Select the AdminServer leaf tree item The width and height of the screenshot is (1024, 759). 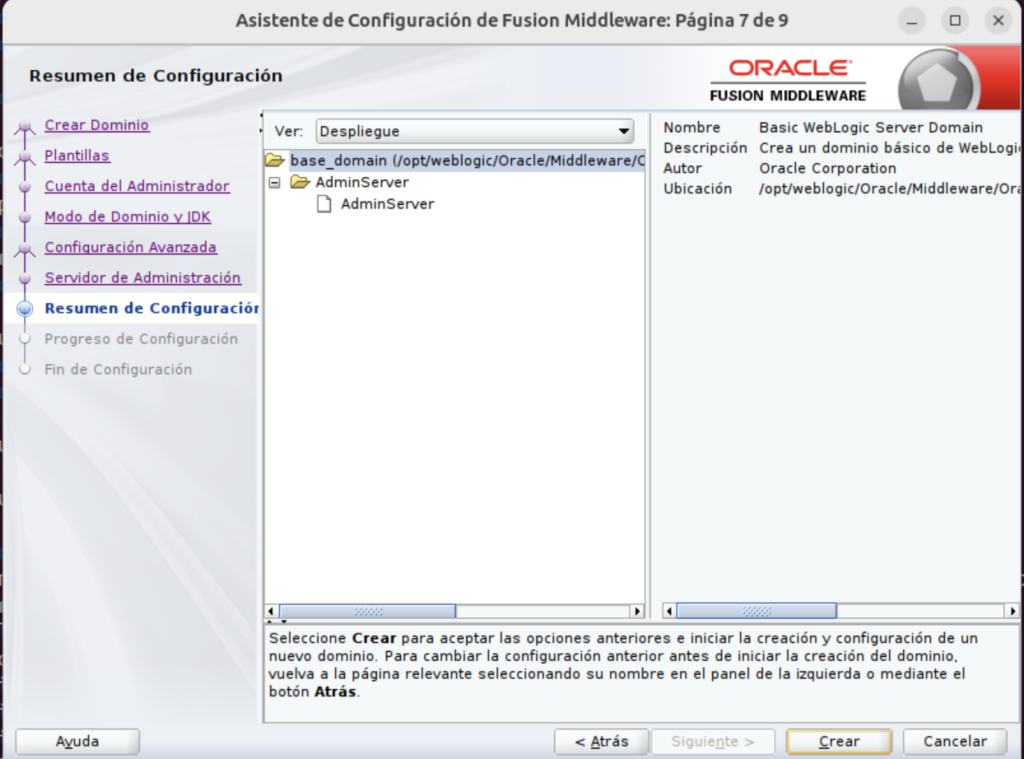coord(387,204)
